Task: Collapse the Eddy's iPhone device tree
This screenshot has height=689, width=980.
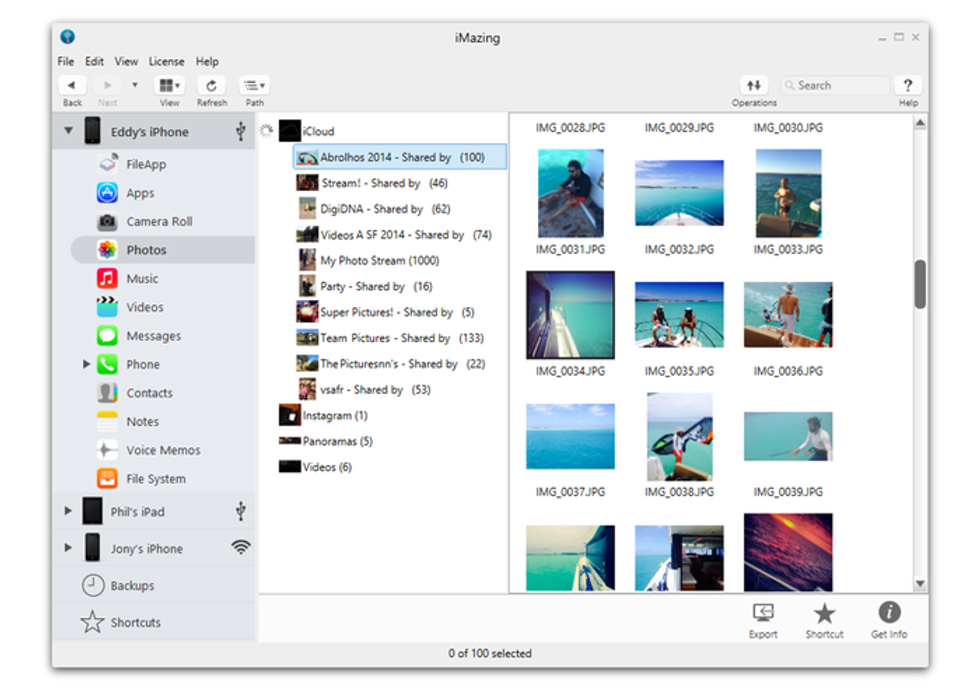Action: click(x=68, y=131)
